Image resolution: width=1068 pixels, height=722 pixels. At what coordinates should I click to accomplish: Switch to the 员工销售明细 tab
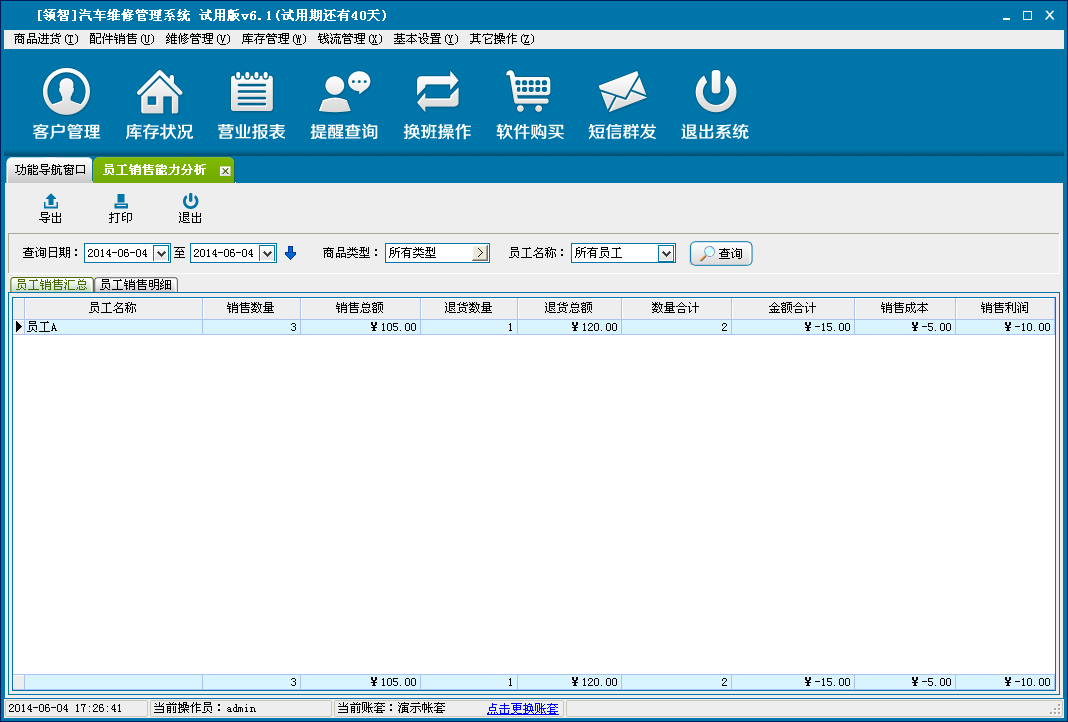(136, 285)
